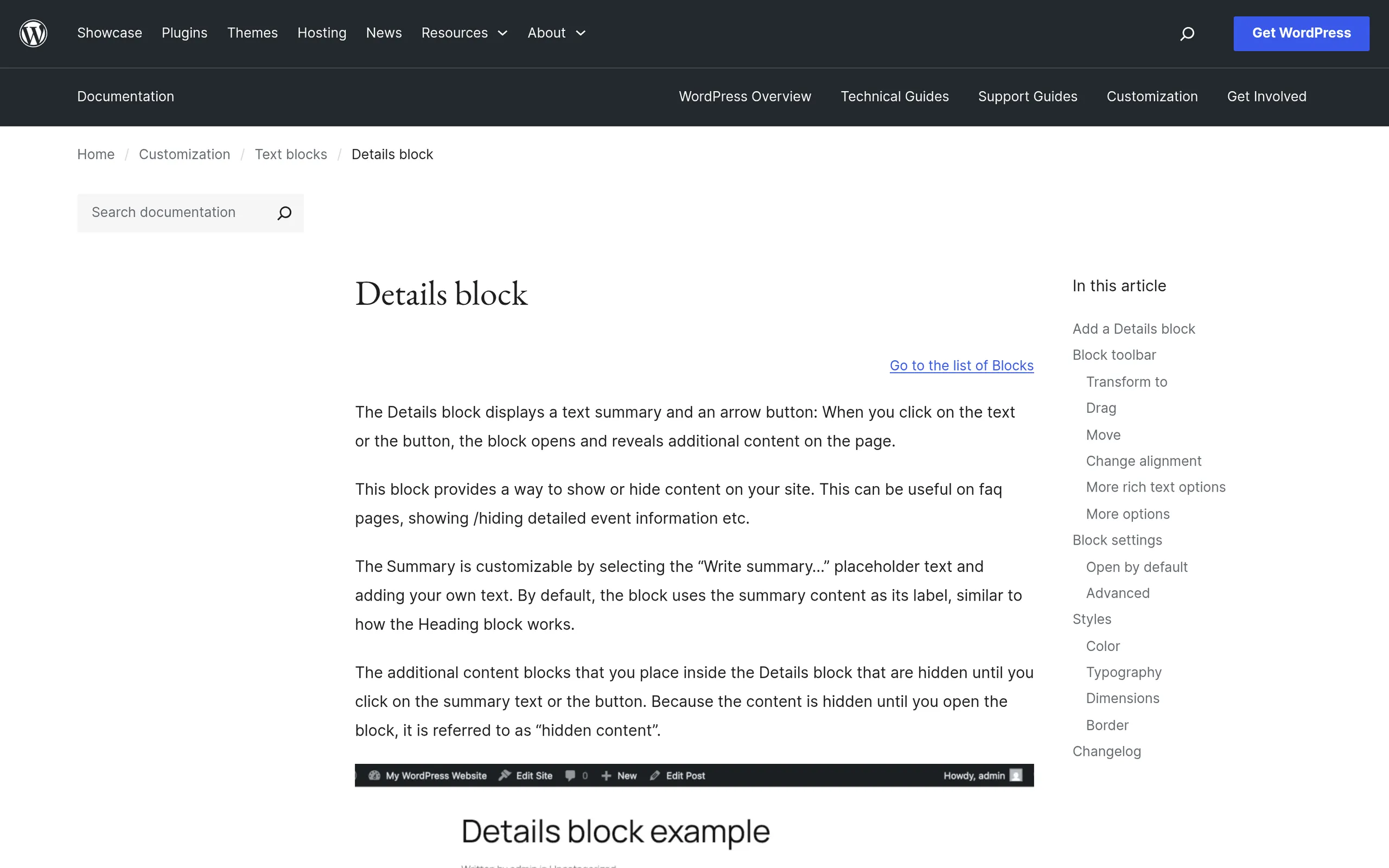Open the Documentation heading link
The width and height of the screenshot is (1389, 868).
(126, 97)
